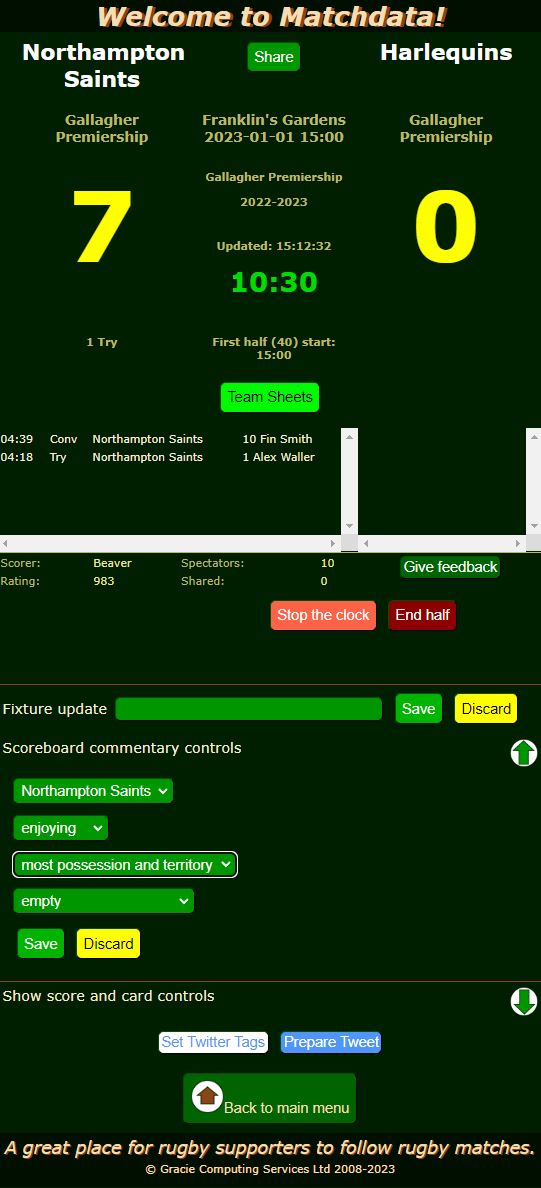Viewport: 541px width, 1188px height.
Task: Collapse scoreboard commentary controls with up arrow
Action: click(x=524, y=752)
